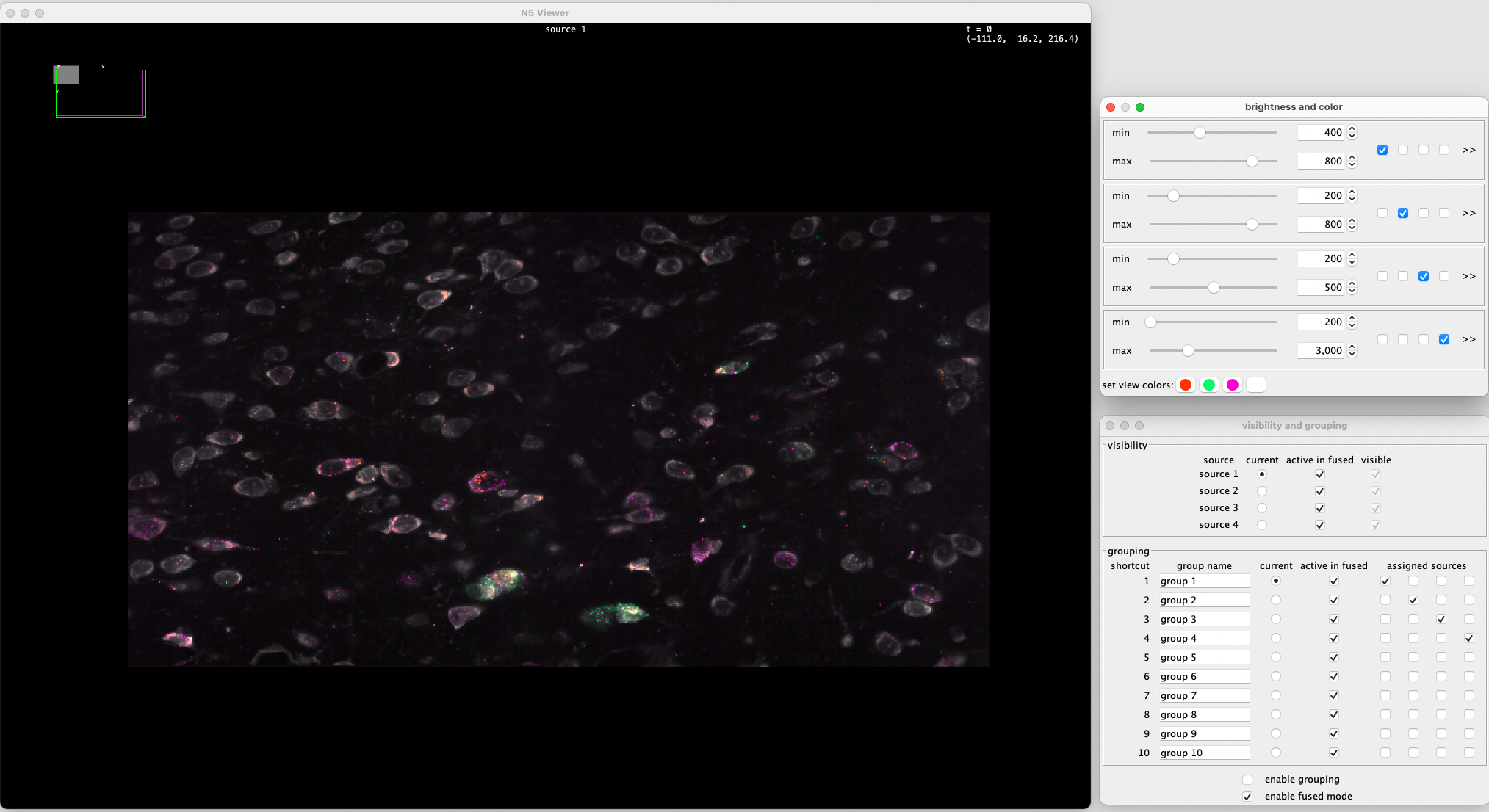Edit the group 10 name field
Screen dimensions: 1489x812
coord(1205,753)
